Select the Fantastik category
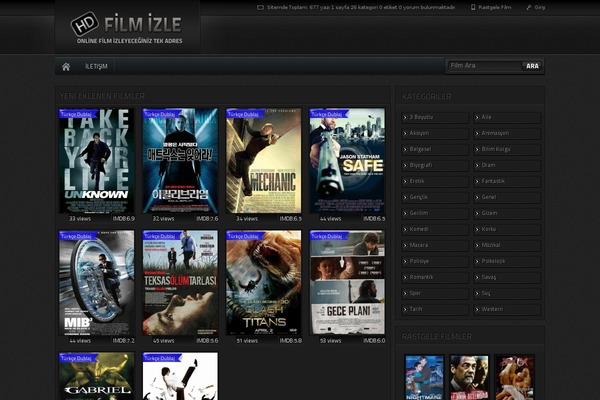Viewport: 600px width, 400px height. [507, 181]
